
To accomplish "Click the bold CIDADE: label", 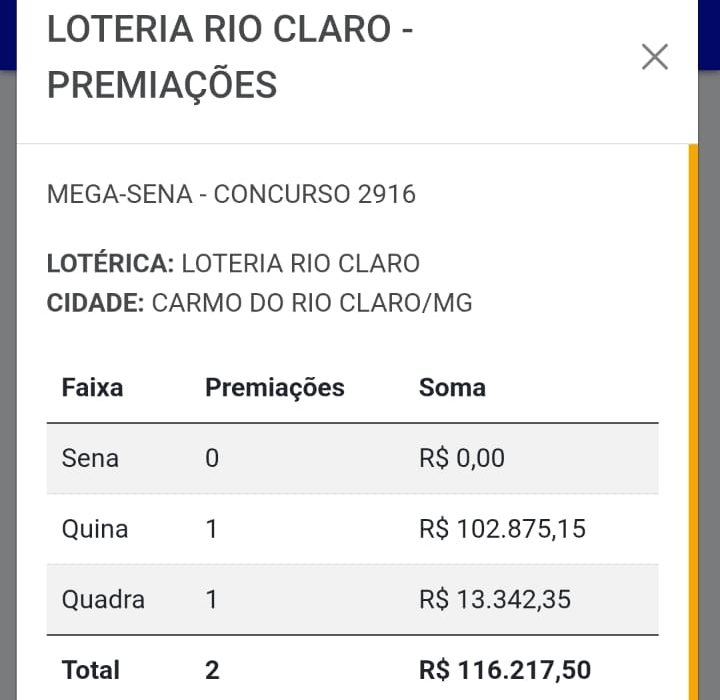I will click(x=96, y=303).
